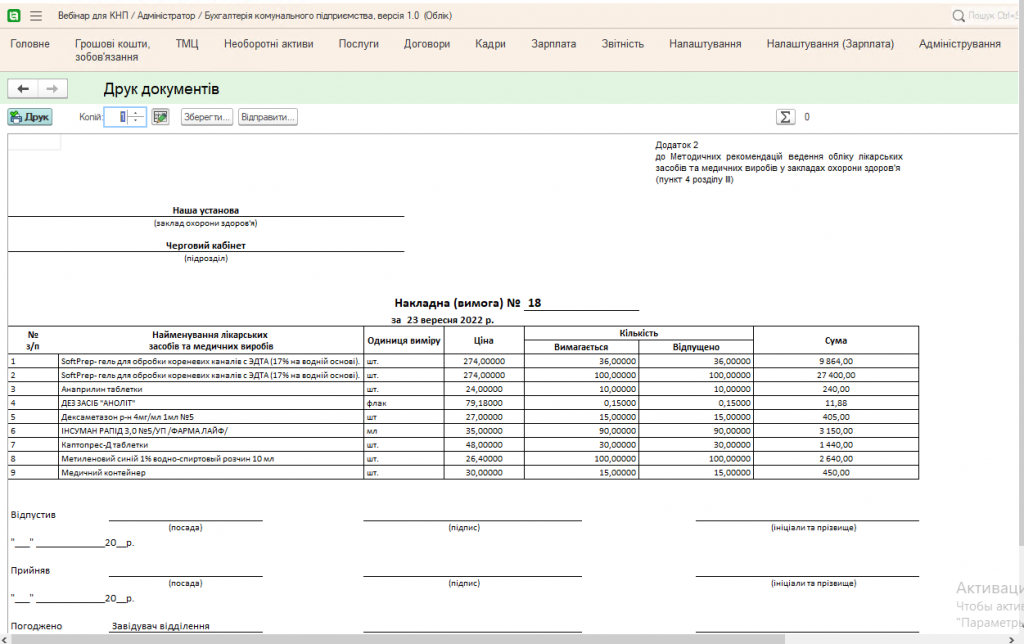The width and height of the screenshot is (1024, 644).
Task: Increase copies count with up arrow
Action: coord(137,113)
